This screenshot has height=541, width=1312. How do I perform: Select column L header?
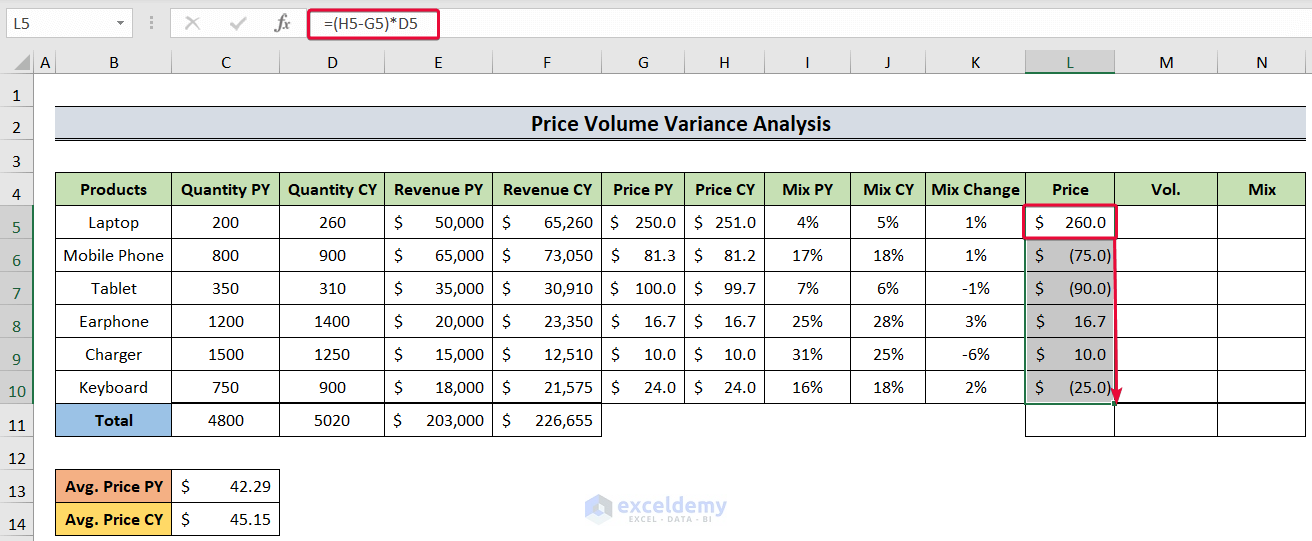coord(1069,62)
